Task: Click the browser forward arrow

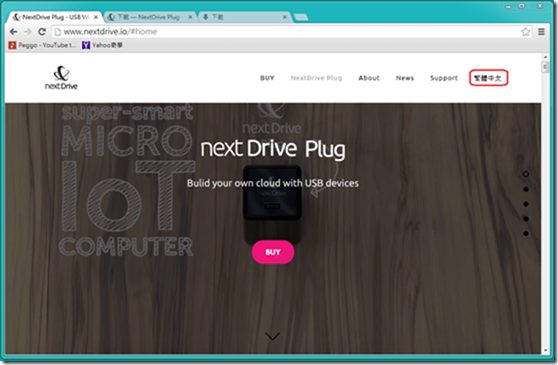Action: [x=27, y=32]
